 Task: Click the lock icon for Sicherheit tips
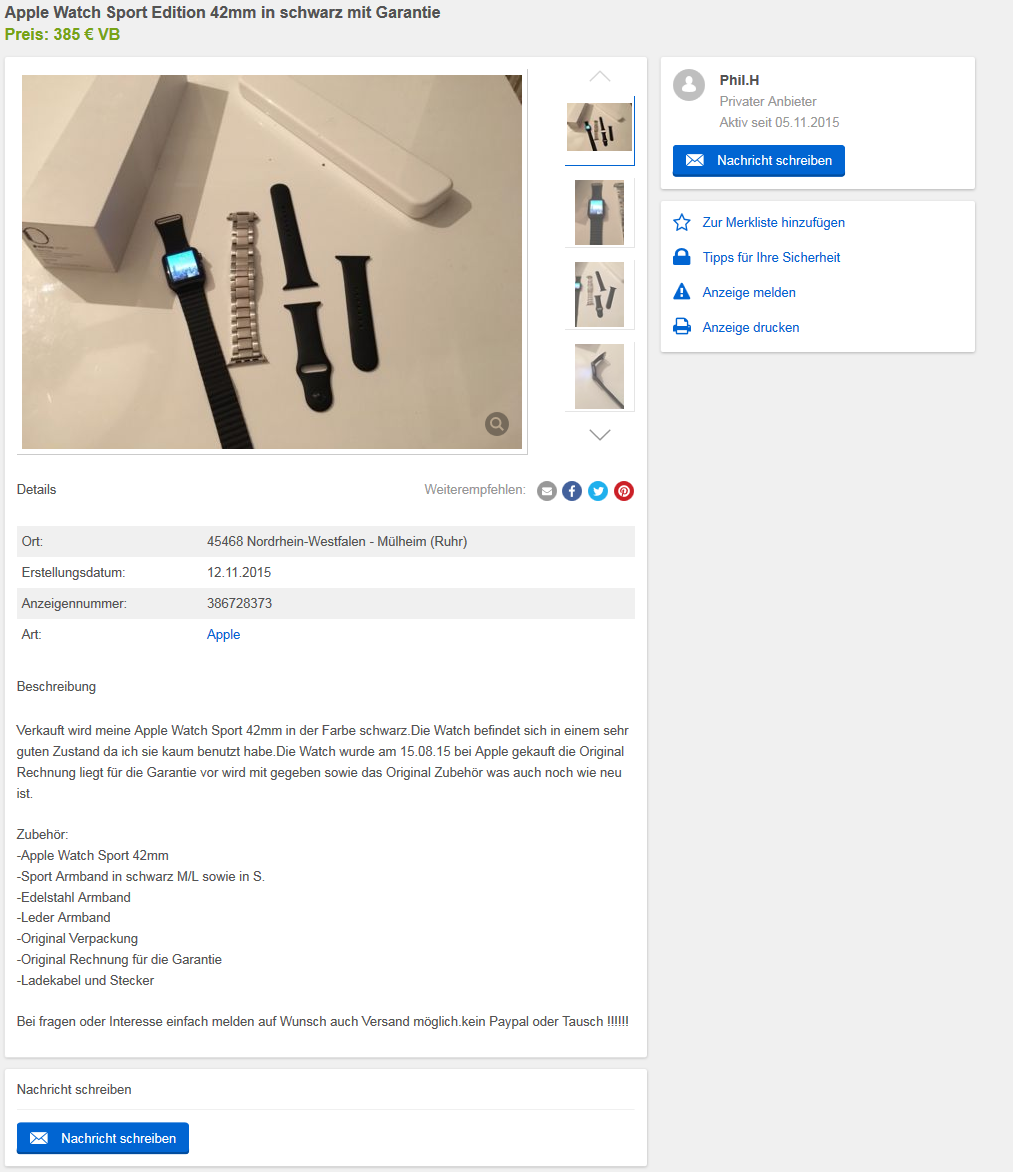(682, 257)
